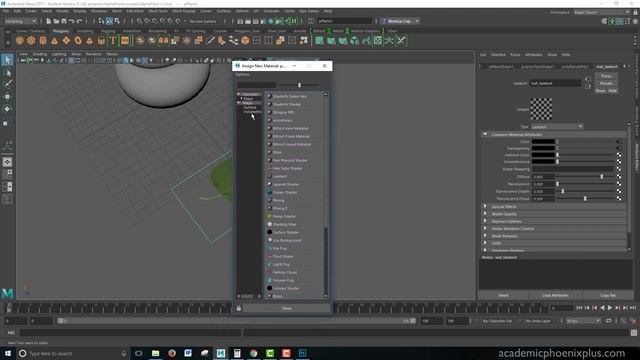Screen dimensions: 640x360
Task: Switch to the Rendering shelf tab
Action: click(x=157, y=31)
